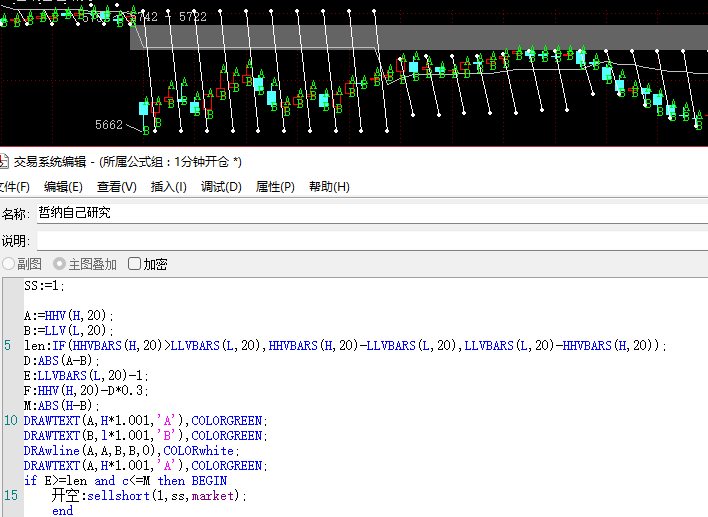Screen dimensions: 708x517
Task: Click the window title 交易系统编辑
Action: 50,162
